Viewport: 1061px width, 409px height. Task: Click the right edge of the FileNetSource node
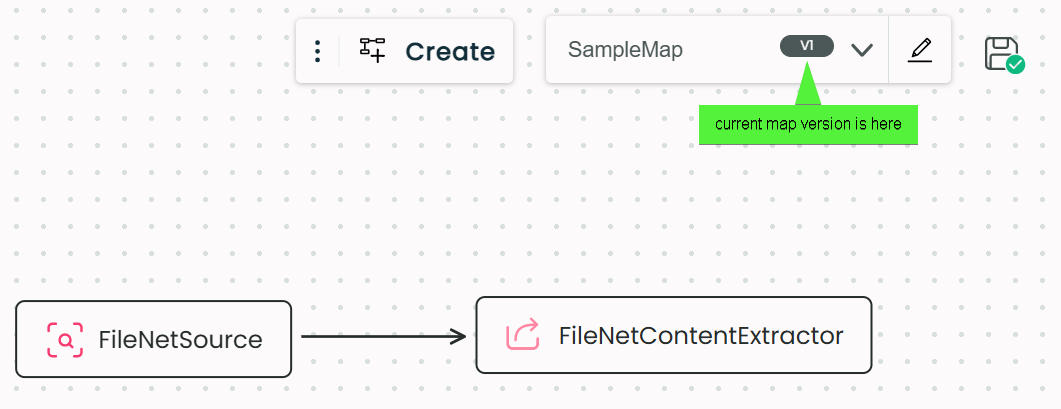[291, 339]
